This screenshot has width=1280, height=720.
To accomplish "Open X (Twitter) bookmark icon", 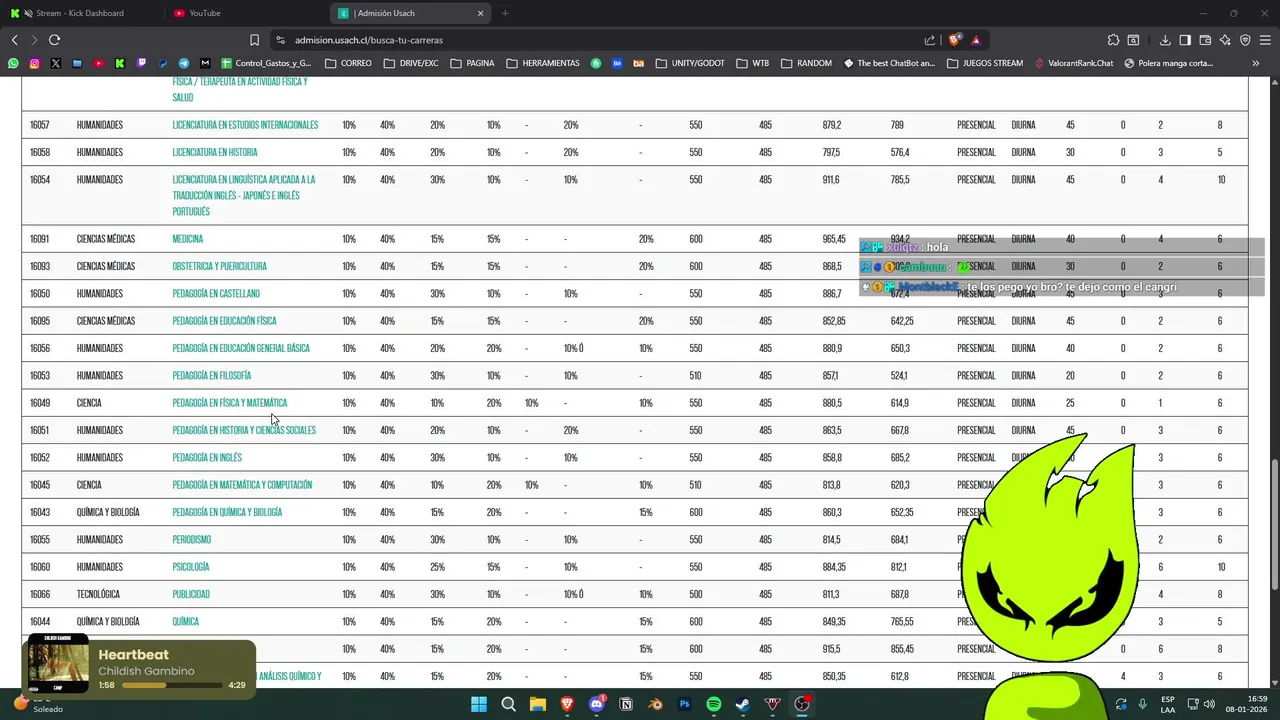I will pyautogui.click(x=55, y=63).
